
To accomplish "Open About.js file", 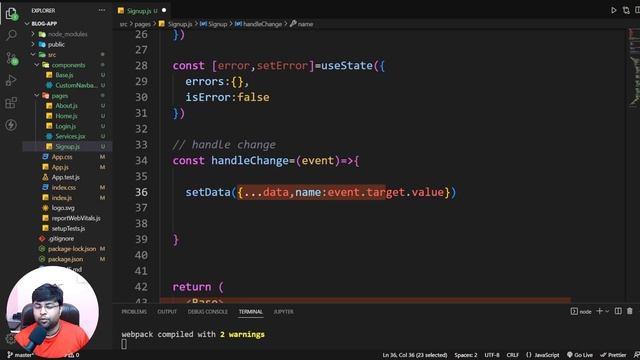I will coord(67,106).
